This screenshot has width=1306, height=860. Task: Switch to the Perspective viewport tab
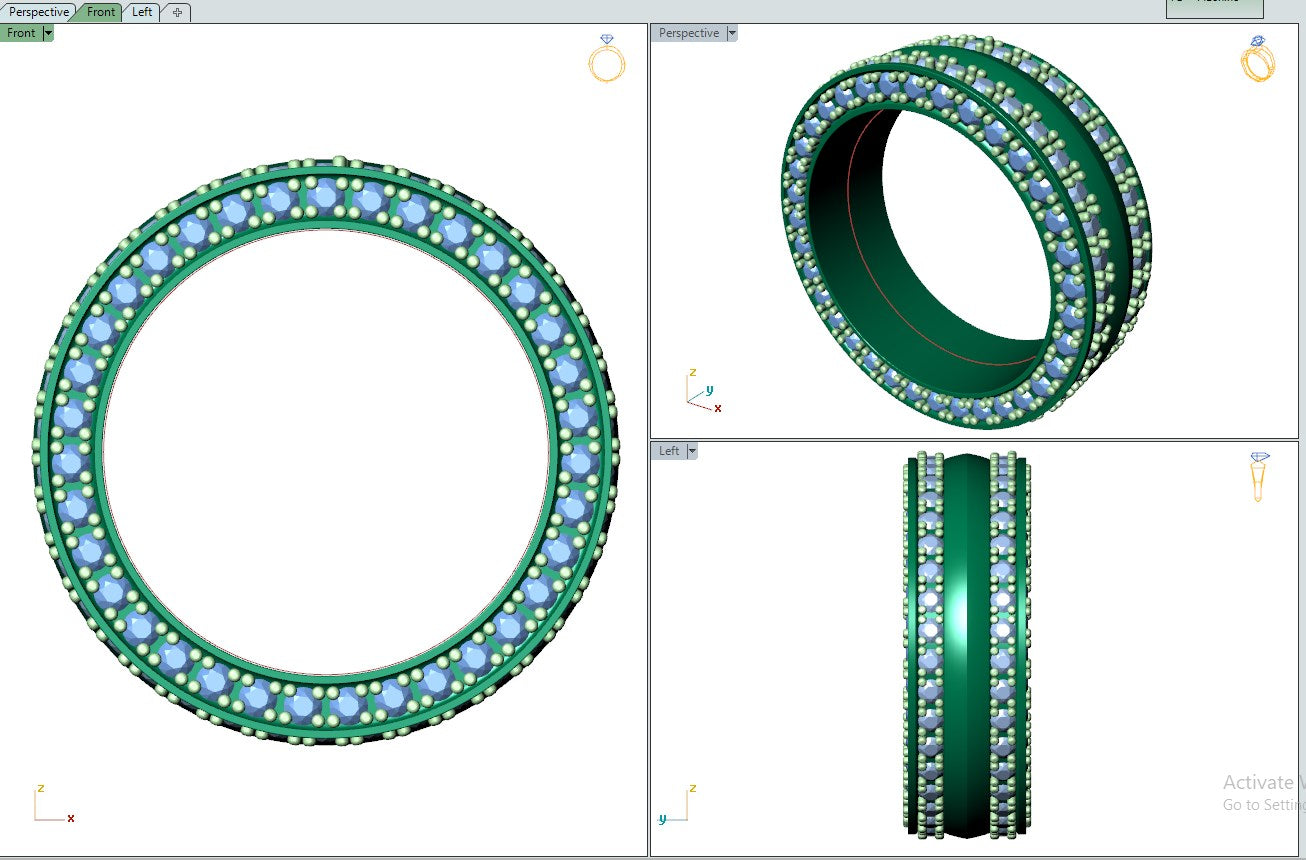(39, 12)
